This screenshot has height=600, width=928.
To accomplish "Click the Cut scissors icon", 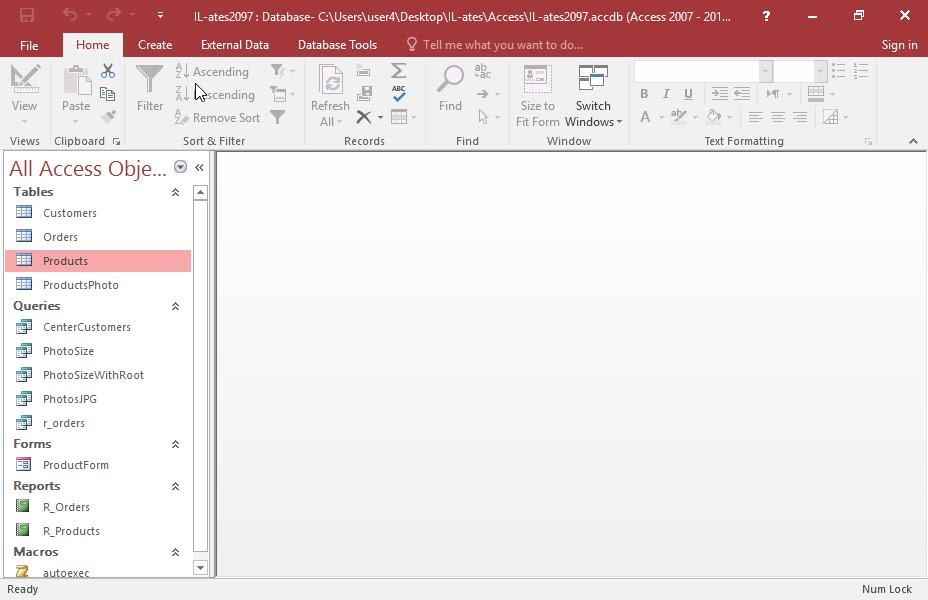I will pyautogui.click(x=108, y=72).
